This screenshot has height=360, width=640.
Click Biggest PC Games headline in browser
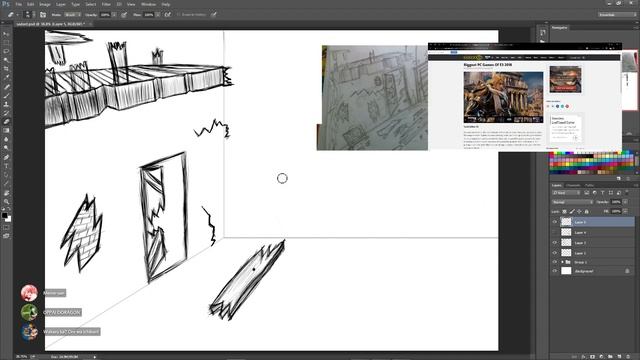click(x=488, y=64)
